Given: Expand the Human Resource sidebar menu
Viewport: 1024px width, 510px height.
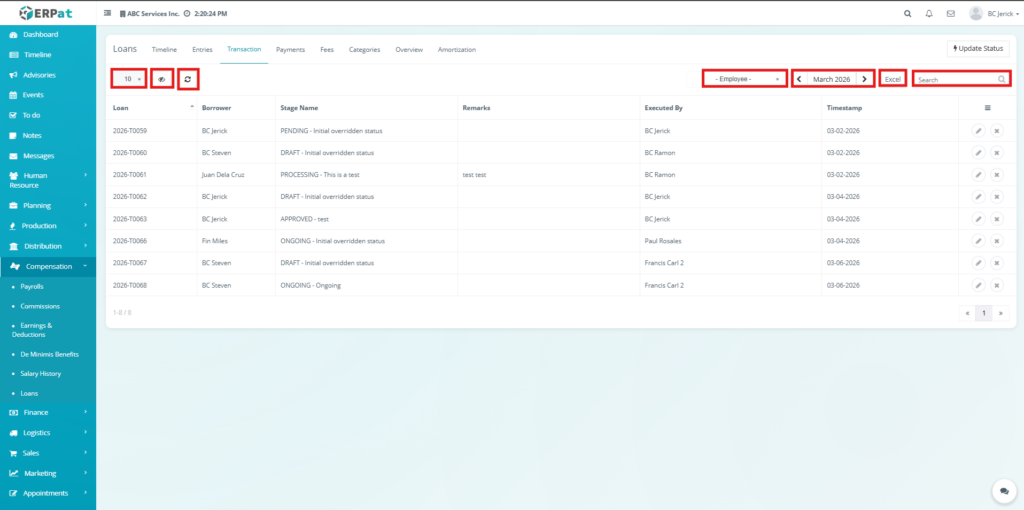Looking at the screenshot, I should click(x=48, y=180).
